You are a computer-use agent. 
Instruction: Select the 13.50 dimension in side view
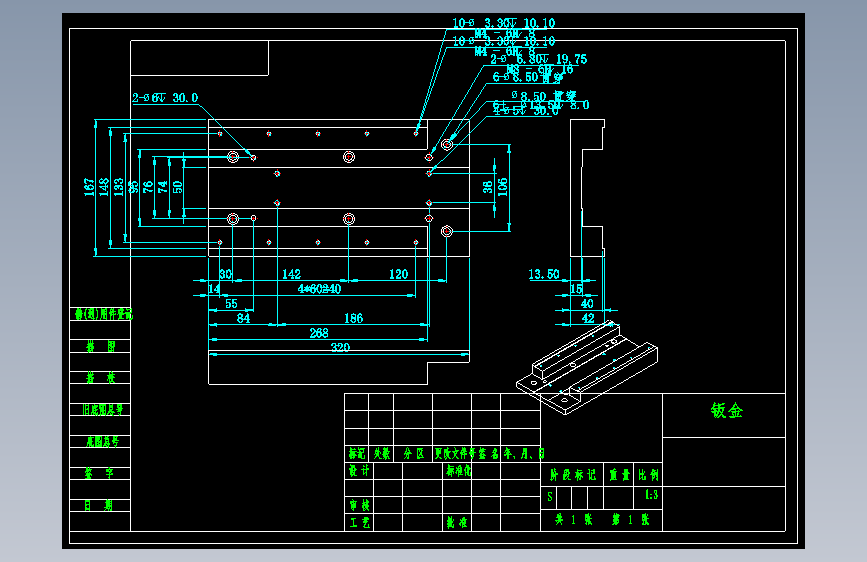click(x=544, y=274)
